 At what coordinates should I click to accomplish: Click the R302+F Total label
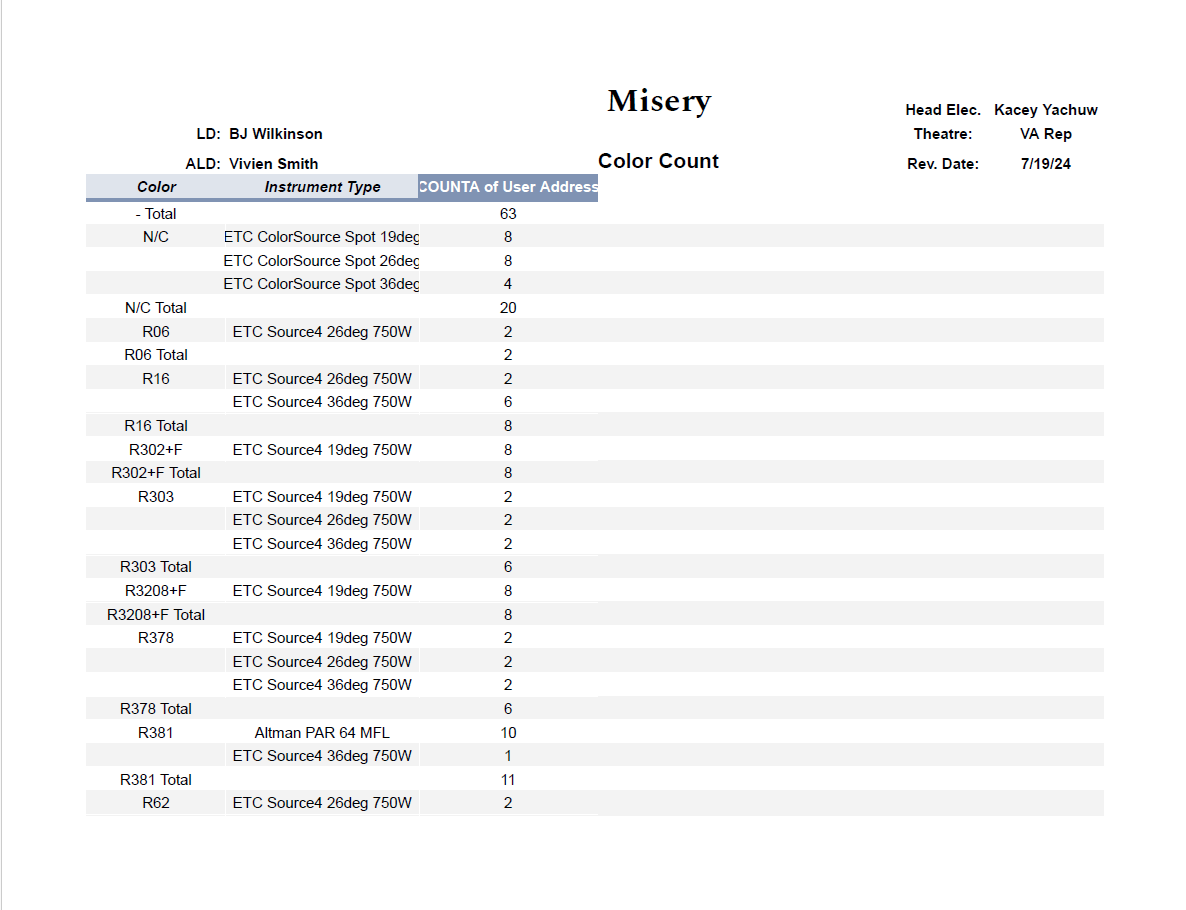tap(156, 473)
